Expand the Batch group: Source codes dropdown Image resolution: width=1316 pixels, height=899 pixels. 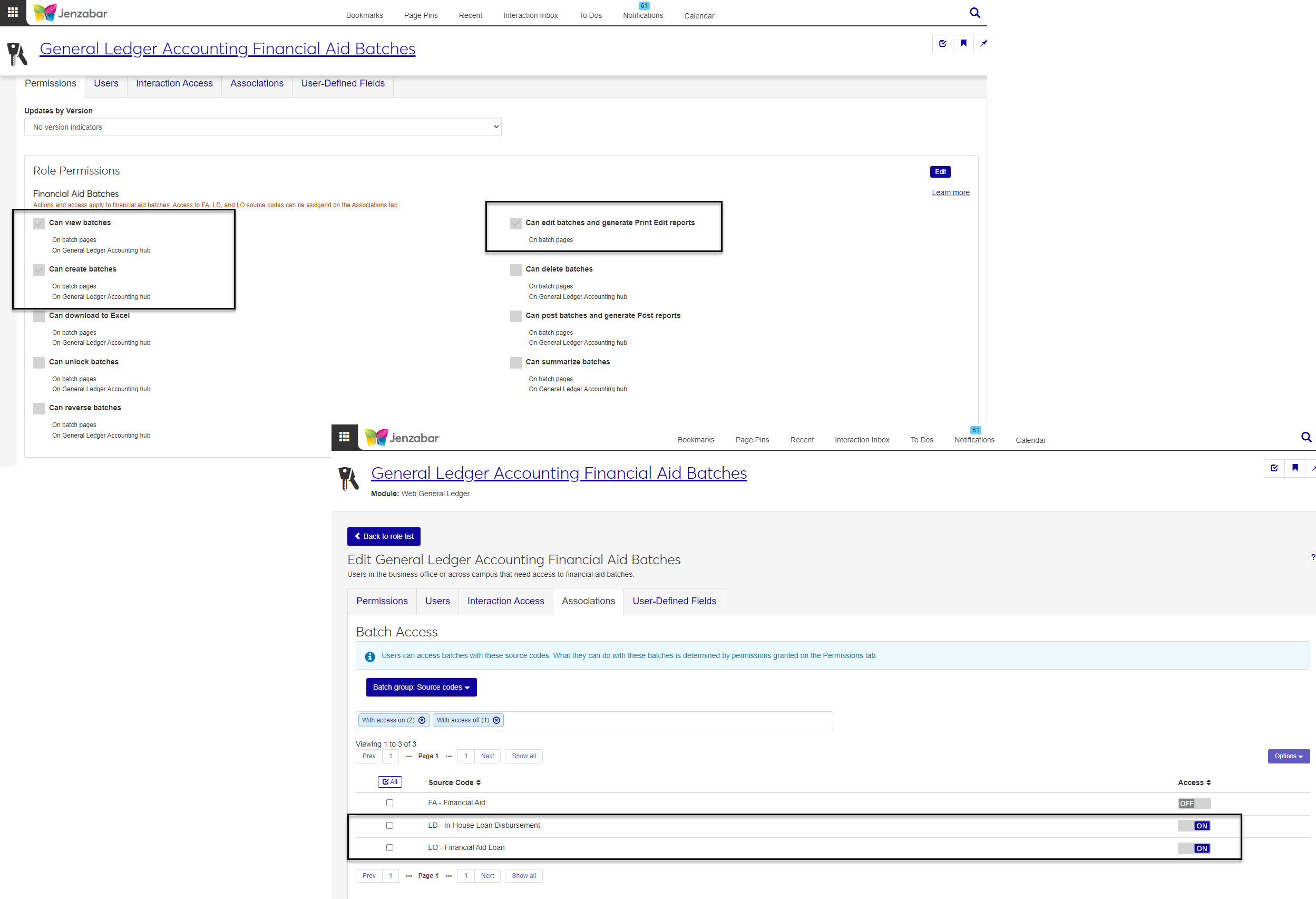tap(421, 687)
